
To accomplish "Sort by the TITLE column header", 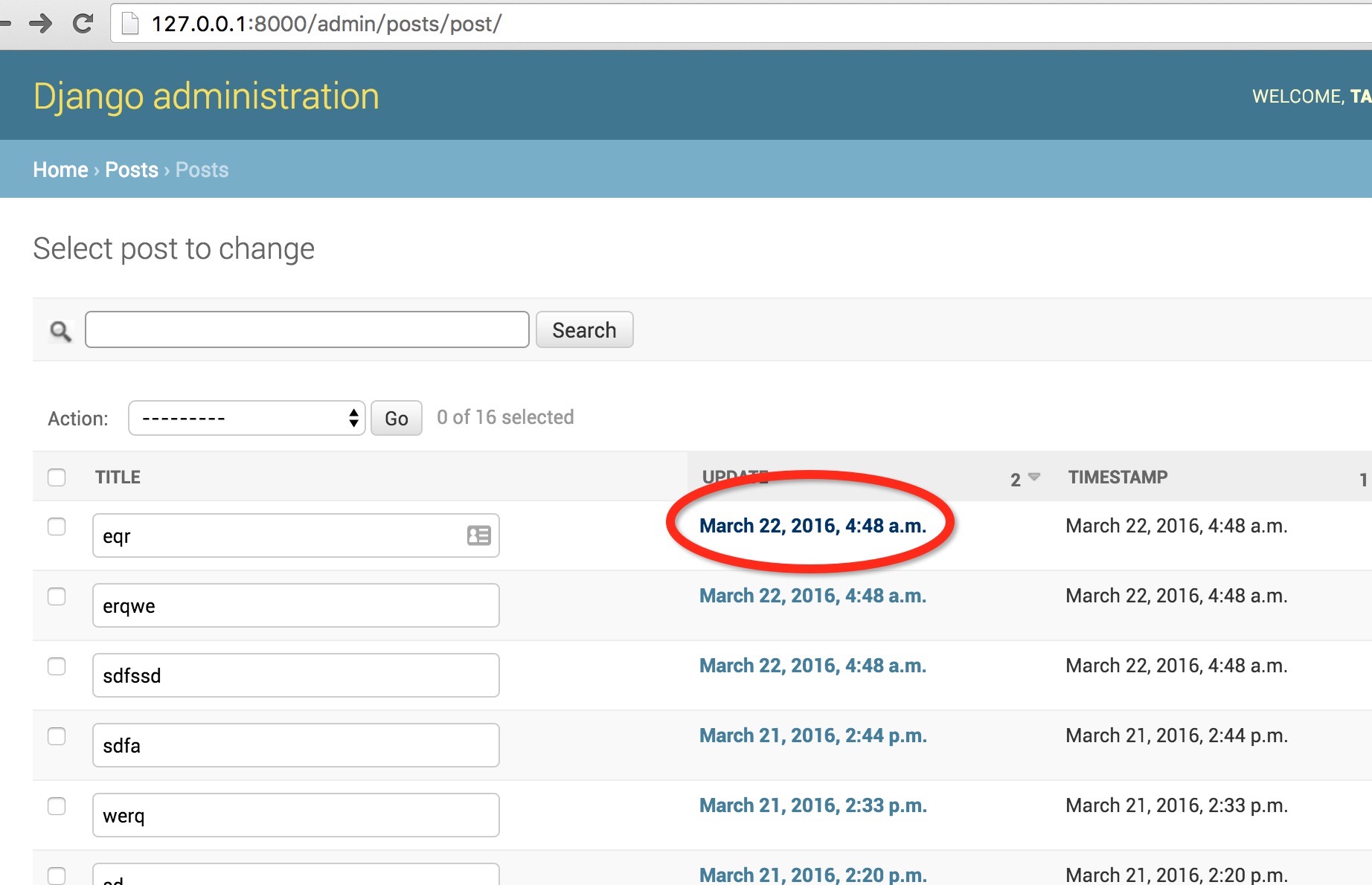I will [118, 477].
